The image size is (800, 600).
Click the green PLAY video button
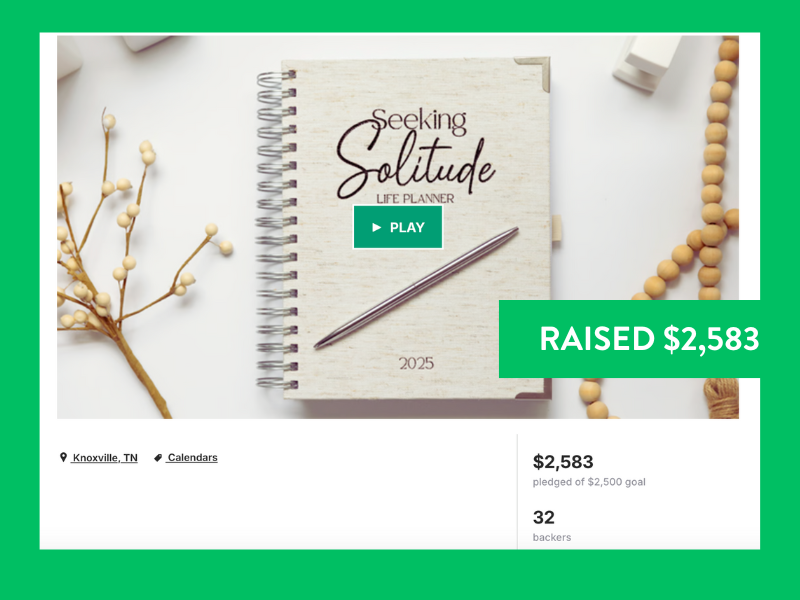398,227
